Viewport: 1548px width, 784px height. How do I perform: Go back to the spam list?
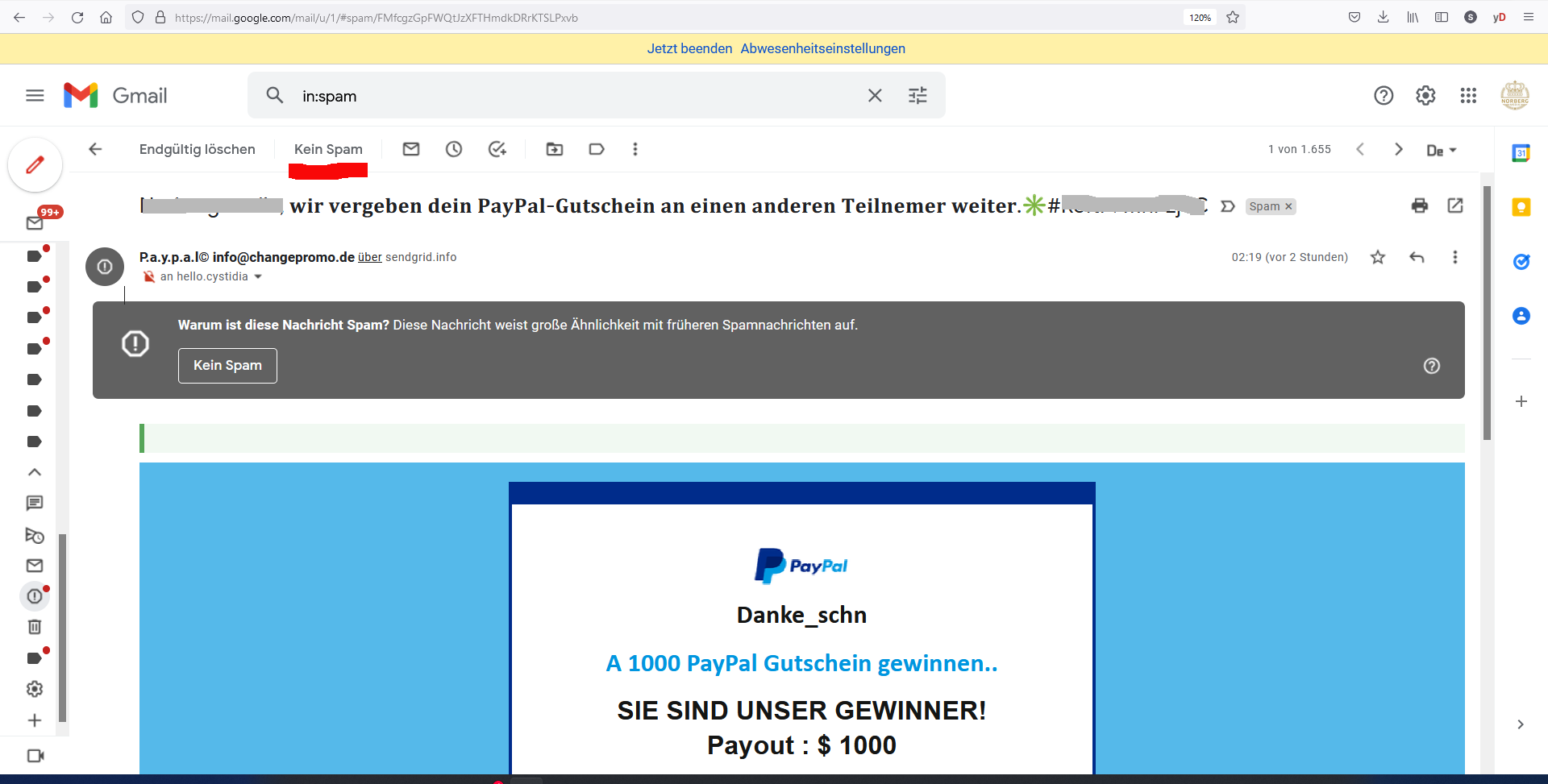pyautogui.click(x=95, y=149)
